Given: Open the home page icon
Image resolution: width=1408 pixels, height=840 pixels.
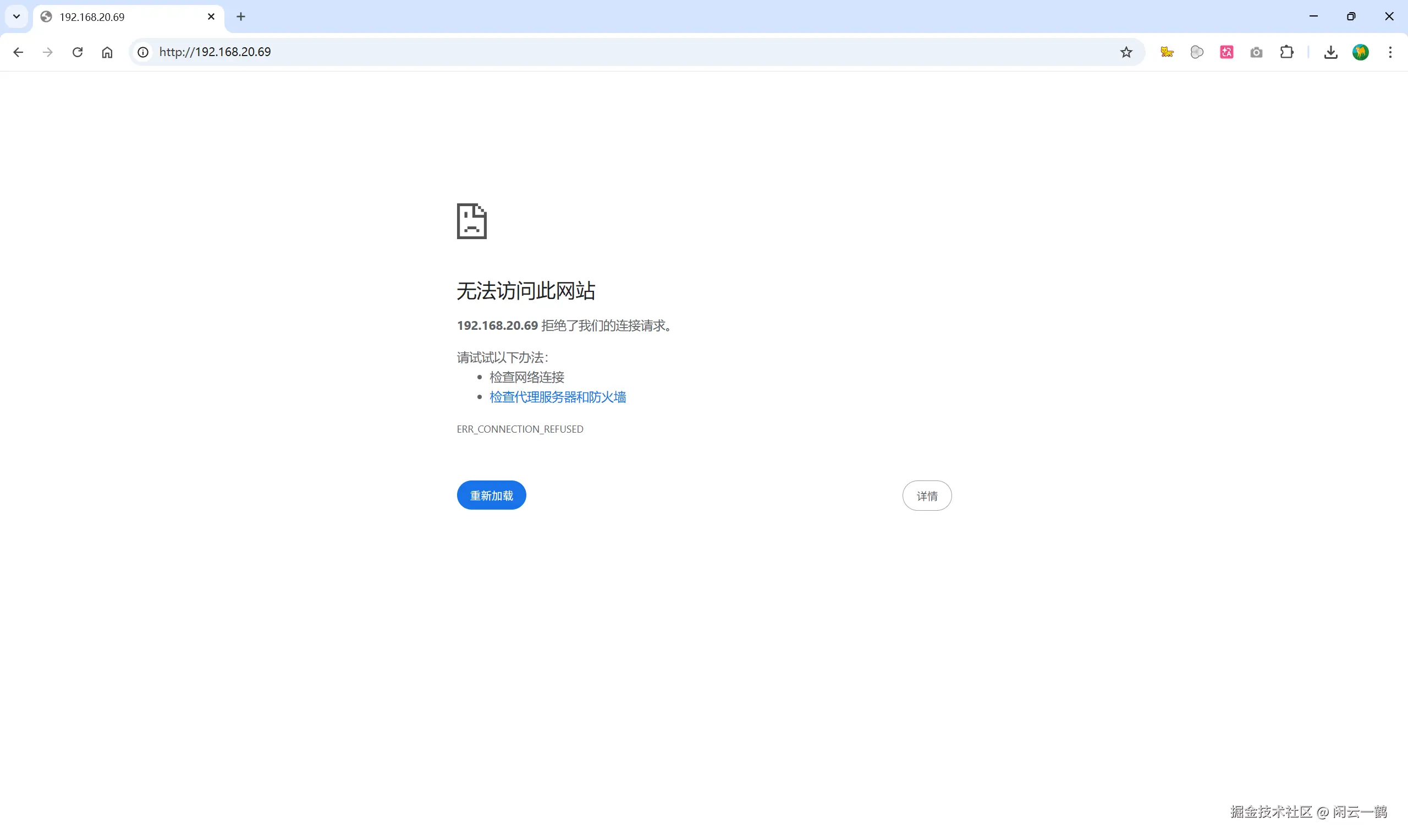Looking at the screenshot, I should (107, 52).
